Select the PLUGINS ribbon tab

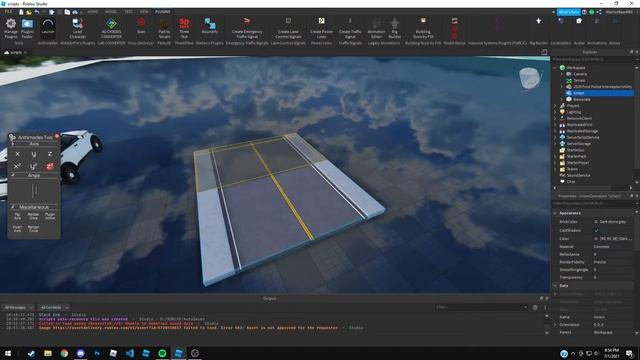[x=163, y=12]
